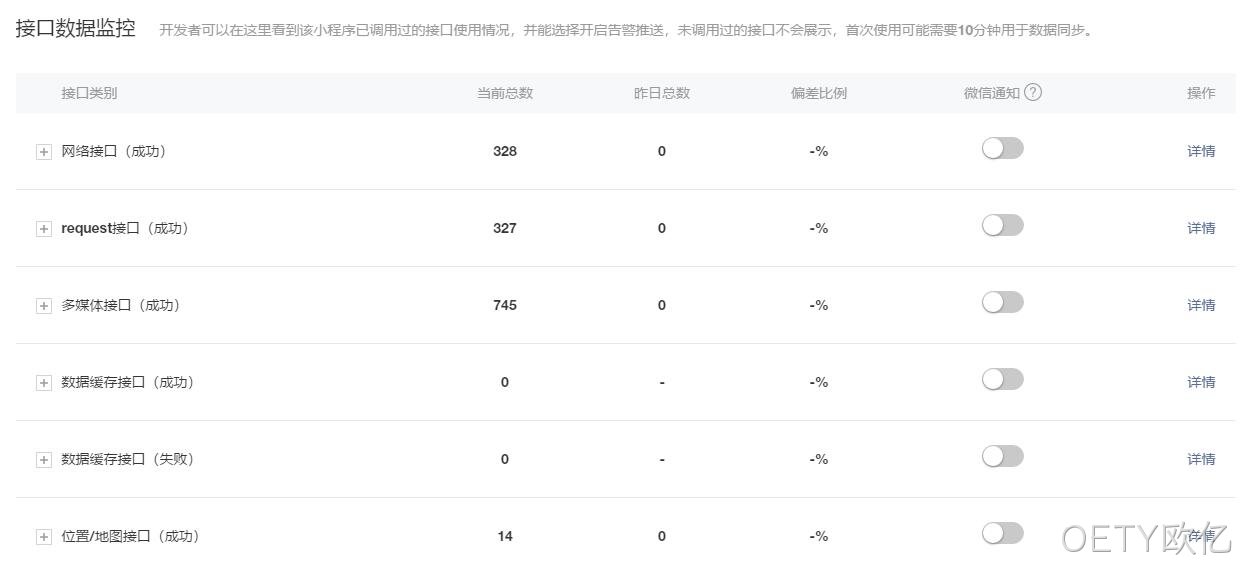1248x569 pixels.
Task: Select the 多媒体接口（成功） row label
Action: pos(120,305)
